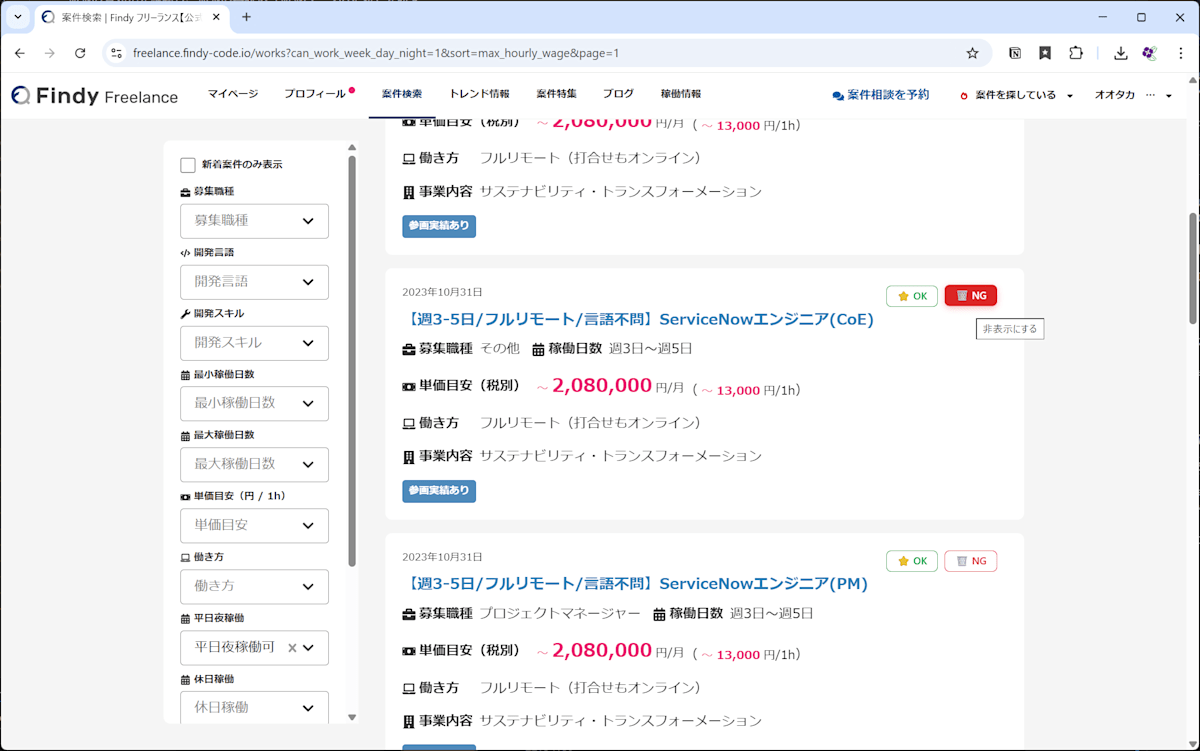
Task: Mark ServiceNowエンジニア(CoE) job as NG
Action: point(971,296)
